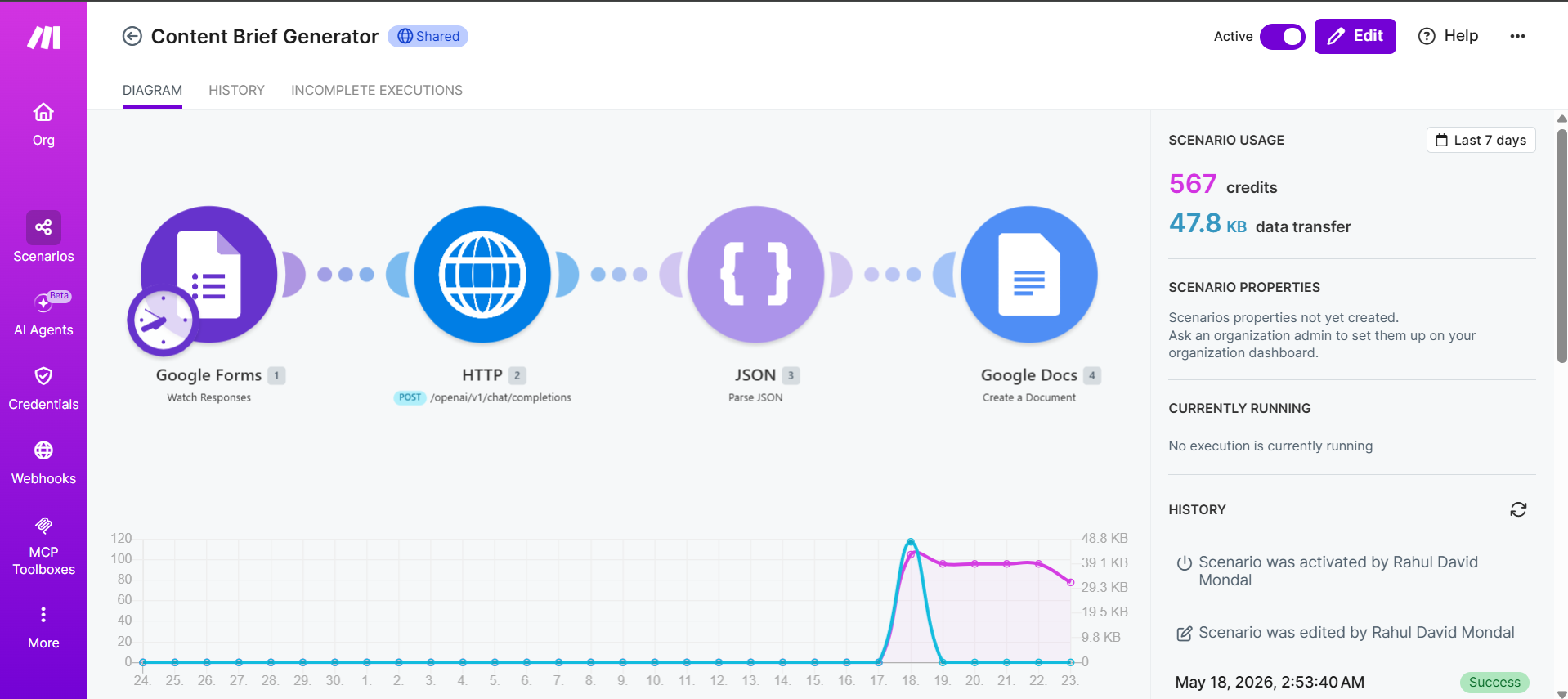Switch to the Diagram tab
Image resolution: width=1568 pixels, height=699 pixels.
152,90
